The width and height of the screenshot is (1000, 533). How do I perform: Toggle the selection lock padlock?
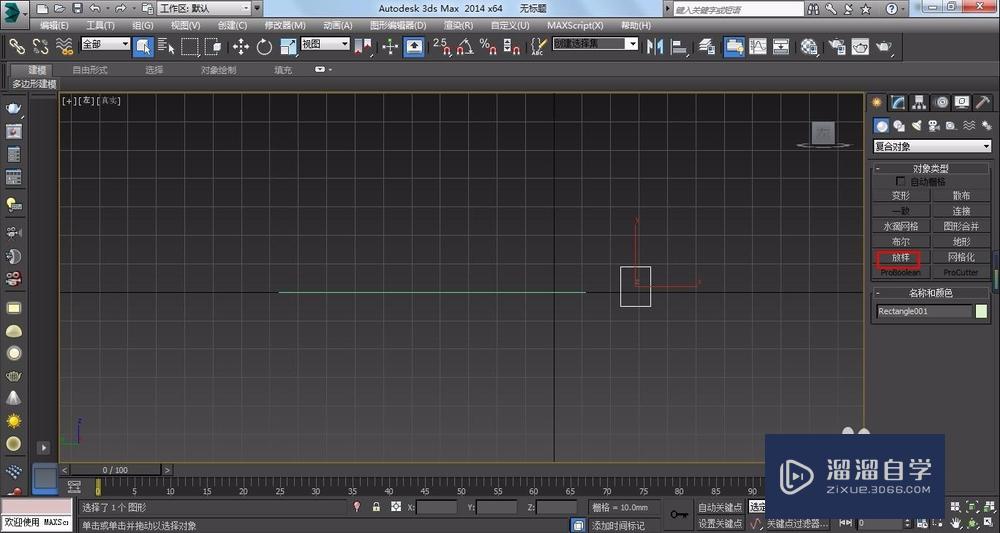point(376,508)
